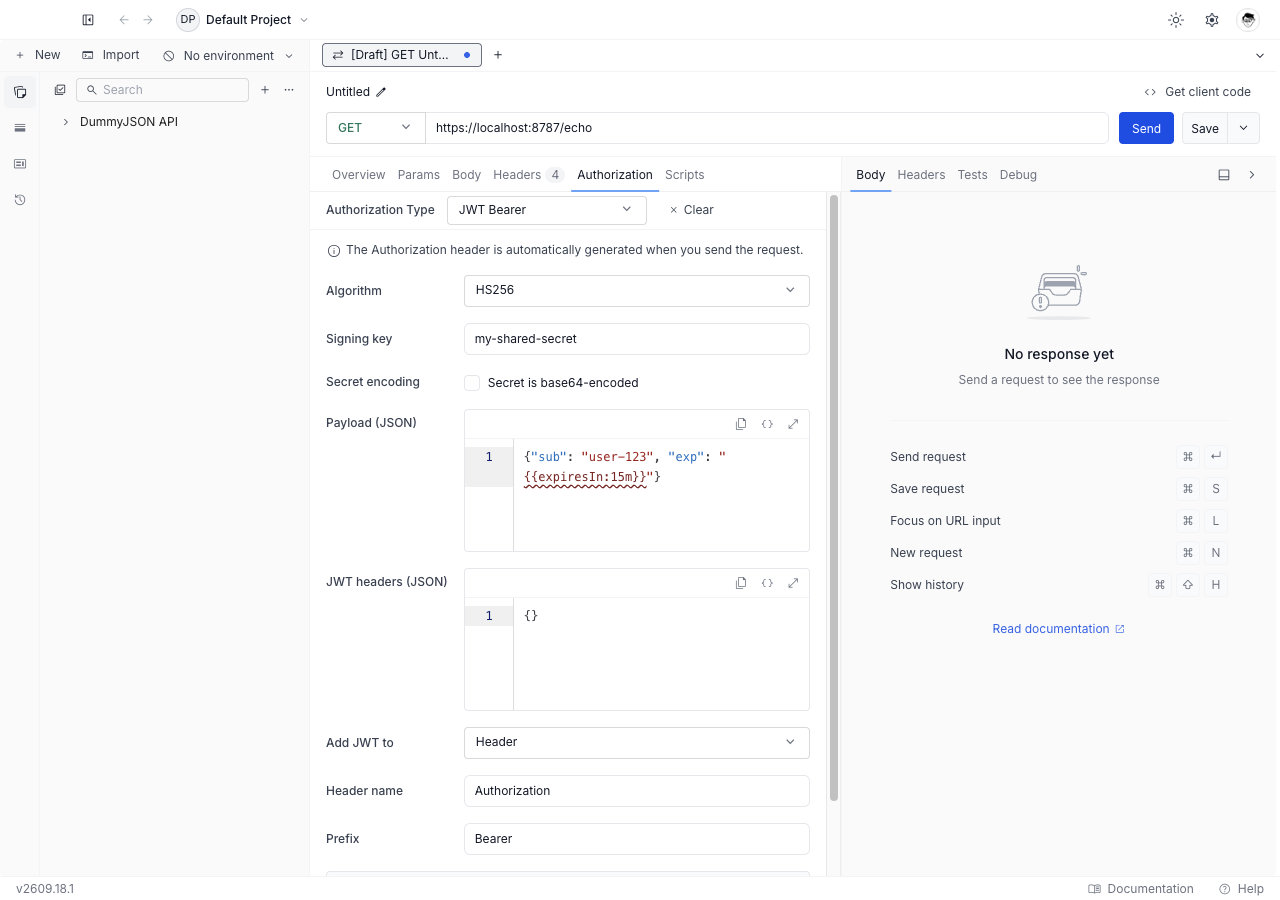Expand the DummyJSON API collection
Image resolution: width=1280 pixels, height=900 pixels.
click(66, 122)
